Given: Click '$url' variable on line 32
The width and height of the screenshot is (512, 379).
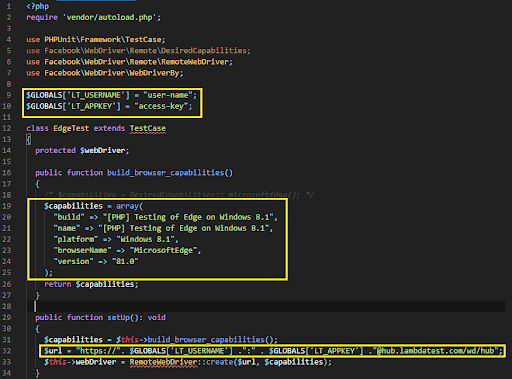Looking at the screenshot, I should tap(53, 351).
